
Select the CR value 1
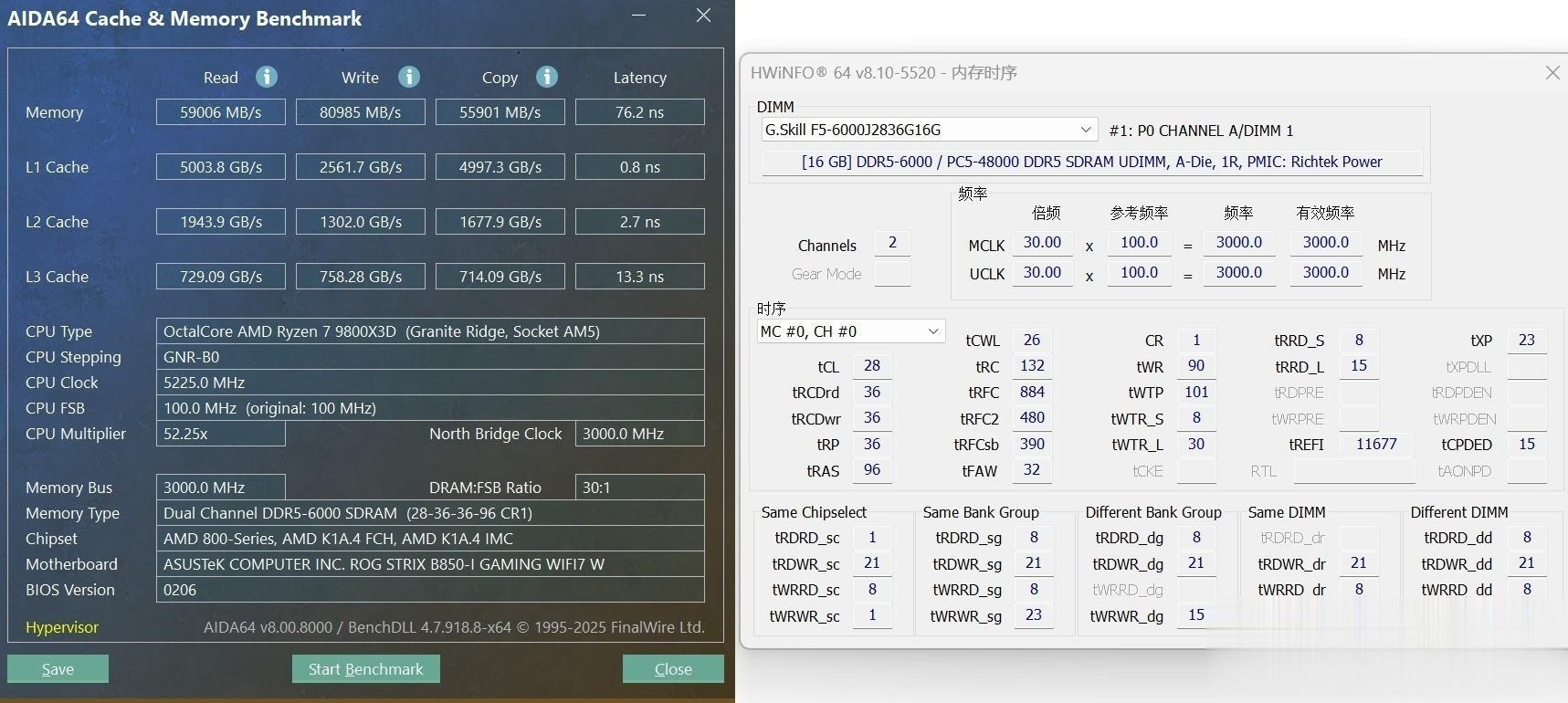(x=1196, y=341)
